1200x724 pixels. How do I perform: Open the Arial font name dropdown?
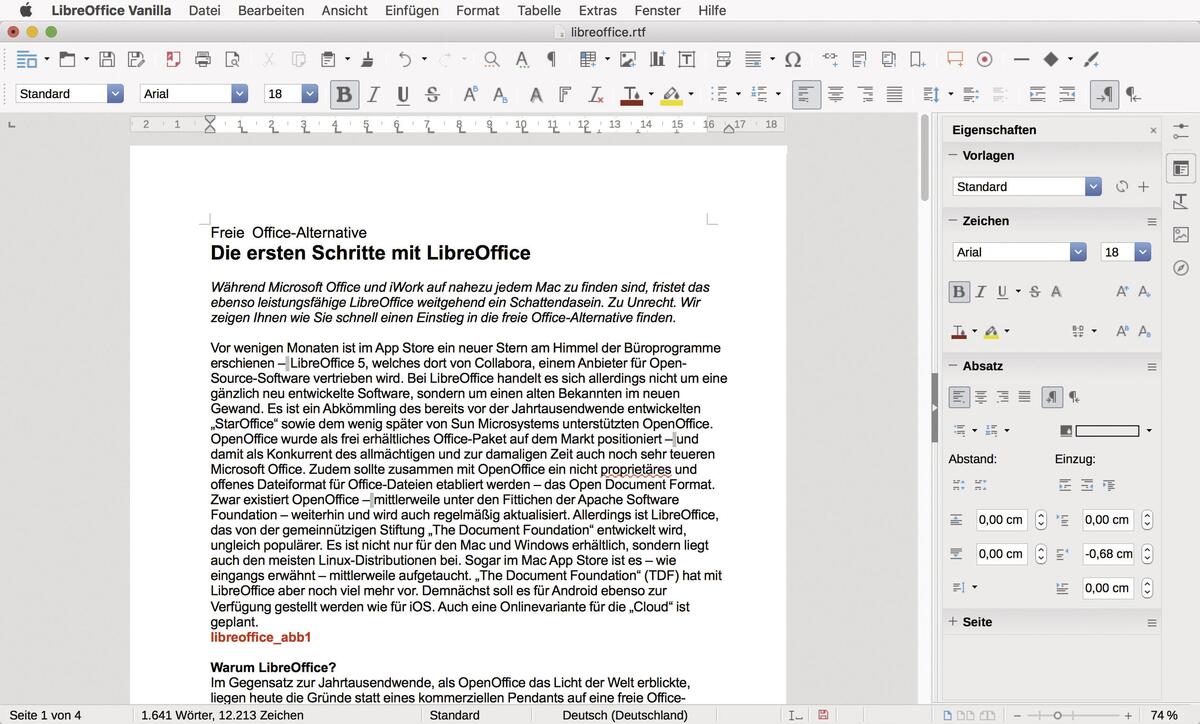pos(239,93)
